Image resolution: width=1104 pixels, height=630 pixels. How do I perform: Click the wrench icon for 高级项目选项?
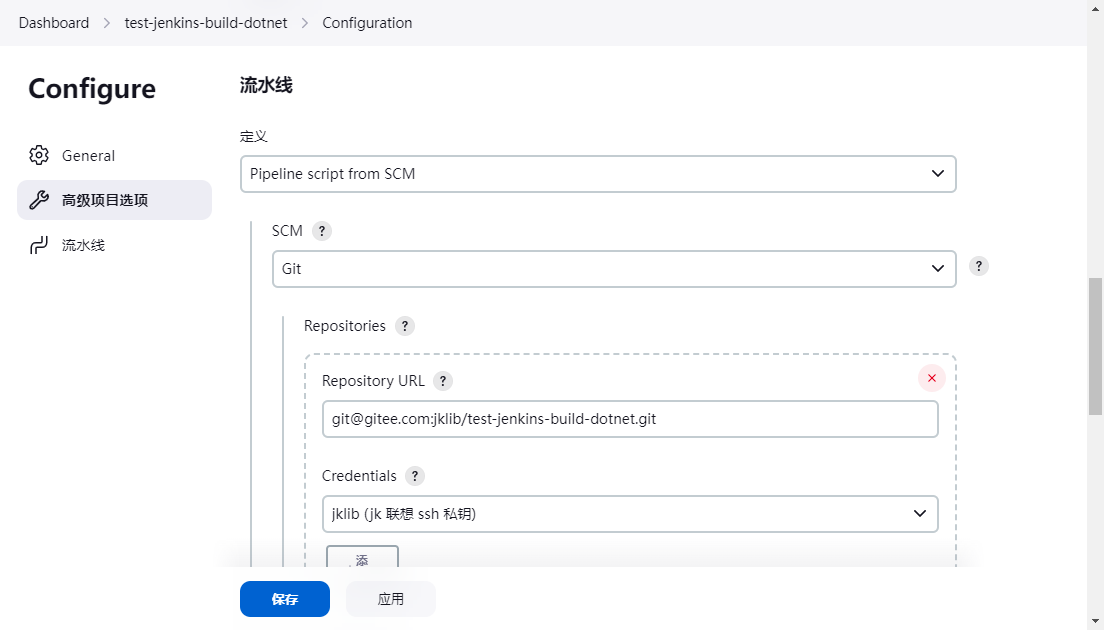point(39,200)
